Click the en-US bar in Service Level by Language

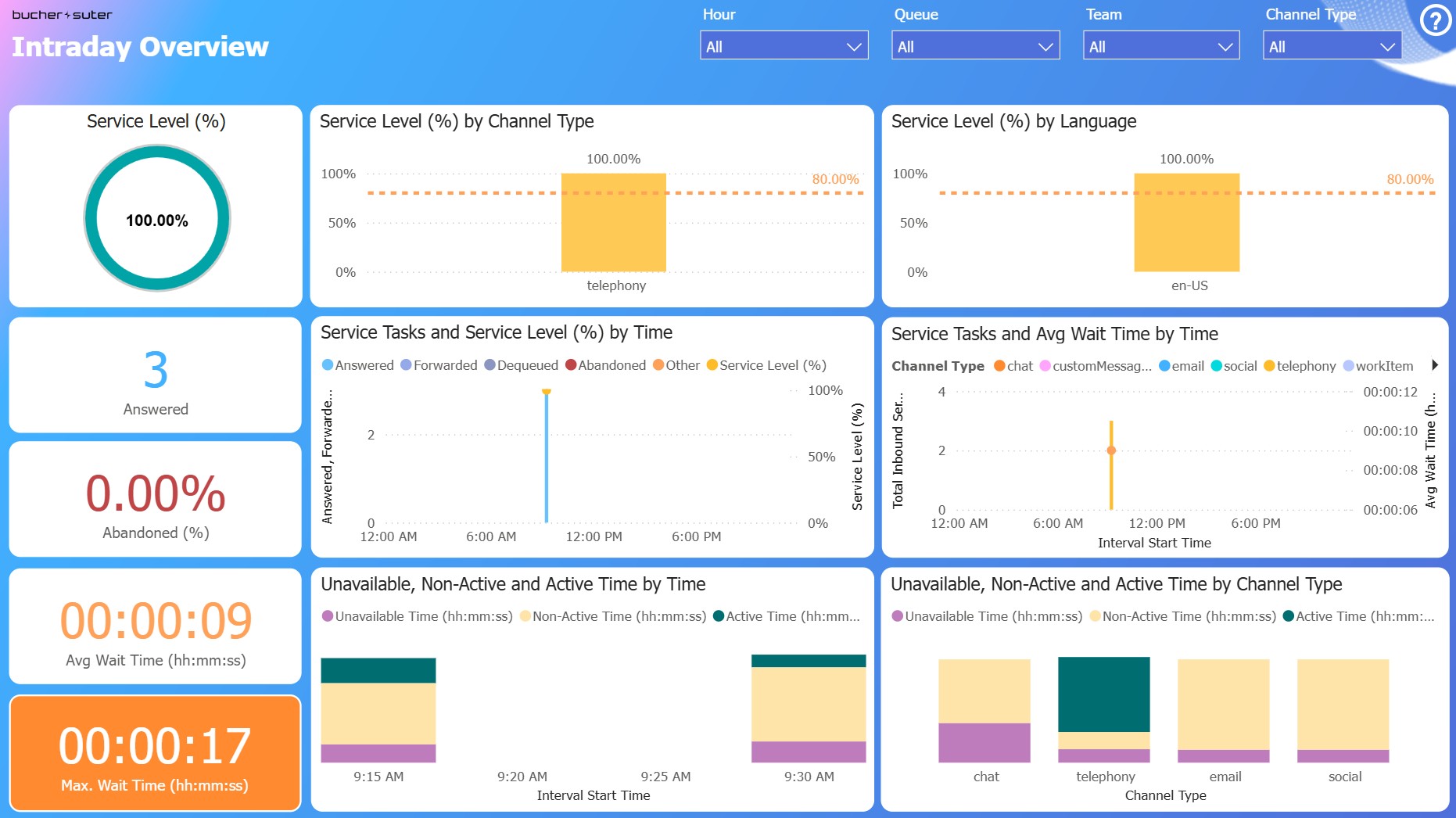(1187, 222)
